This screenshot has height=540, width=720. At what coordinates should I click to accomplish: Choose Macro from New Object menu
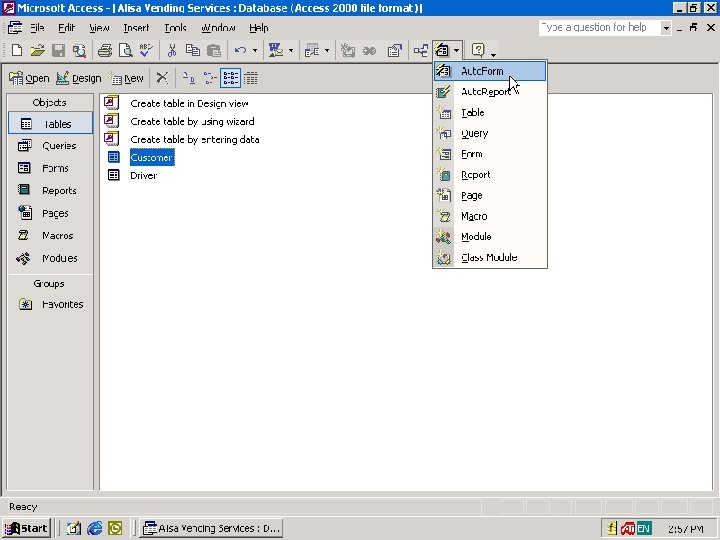pyautogui.click(x=490, y=216)
